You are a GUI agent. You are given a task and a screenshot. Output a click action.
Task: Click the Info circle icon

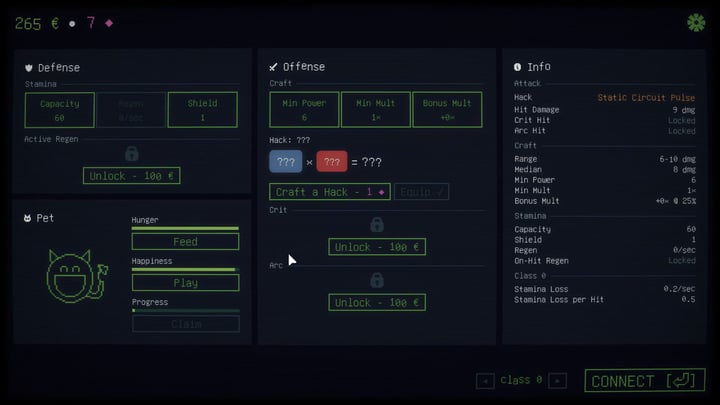point(518,67)
